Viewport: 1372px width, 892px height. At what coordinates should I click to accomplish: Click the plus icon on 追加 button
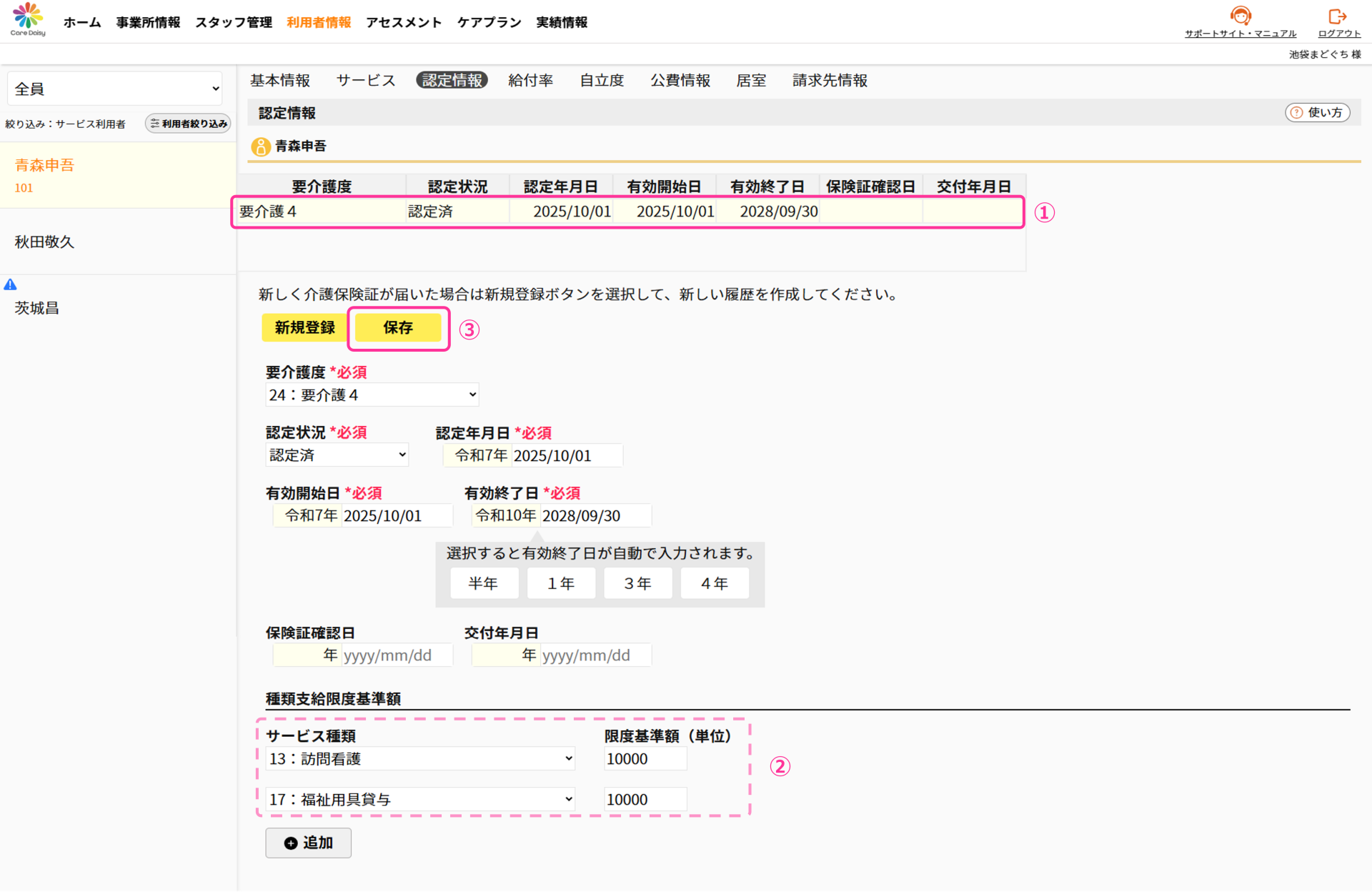coord(291,843)
